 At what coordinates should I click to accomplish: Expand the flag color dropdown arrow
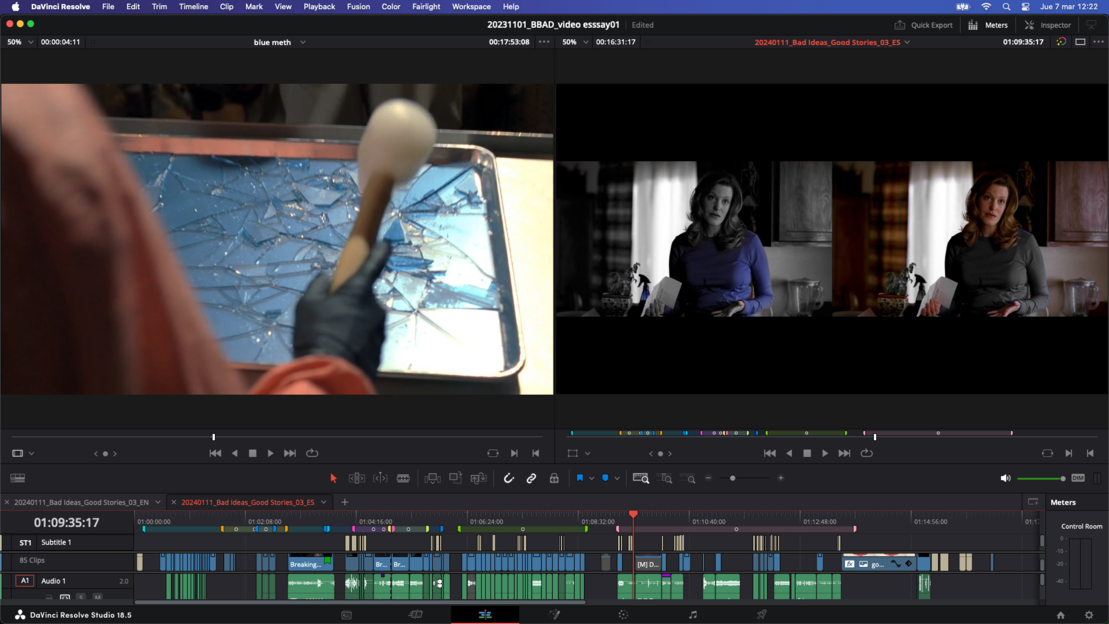(x=591, y=479)
